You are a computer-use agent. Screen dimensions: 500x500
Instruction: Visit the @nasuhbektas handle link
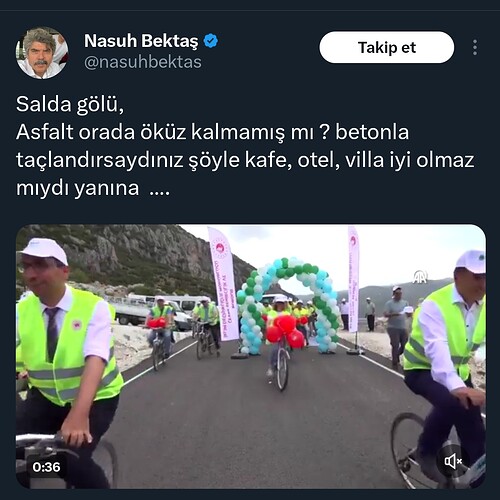pyautogui.click(x=143, y=62)
